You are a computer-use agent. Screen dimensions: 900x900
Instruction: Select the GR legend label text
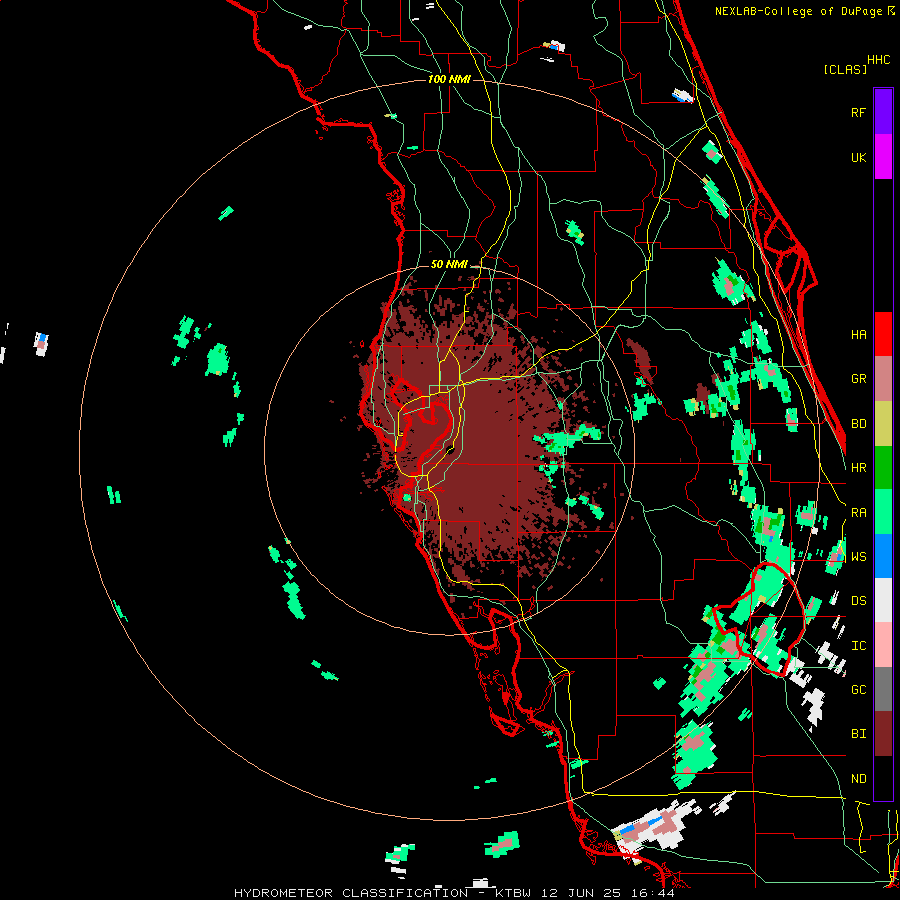858,379
